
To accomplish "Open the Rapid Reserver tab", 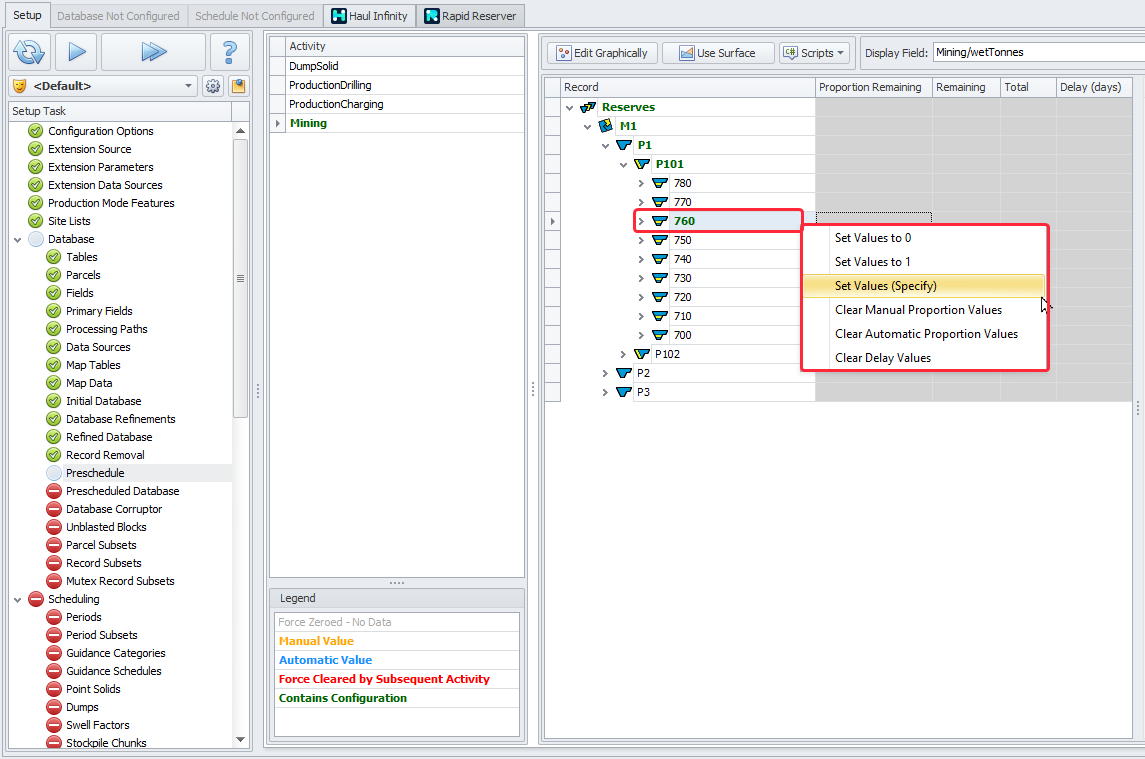I will click(x=470, y=16).
